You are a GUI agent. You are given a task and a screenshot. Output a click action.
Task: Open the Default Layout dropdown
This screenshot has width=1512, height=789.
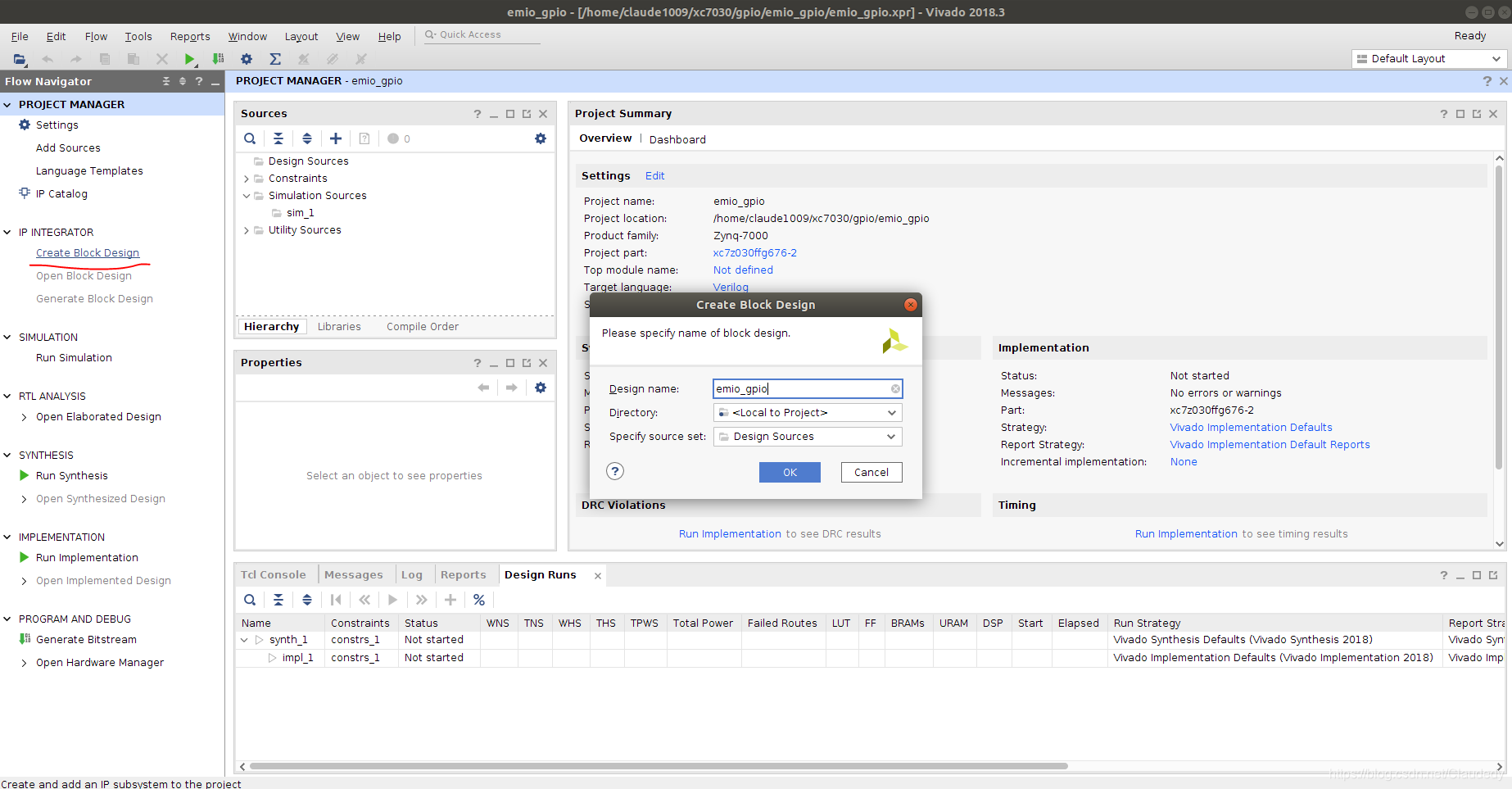click(x=1428, y=59)
